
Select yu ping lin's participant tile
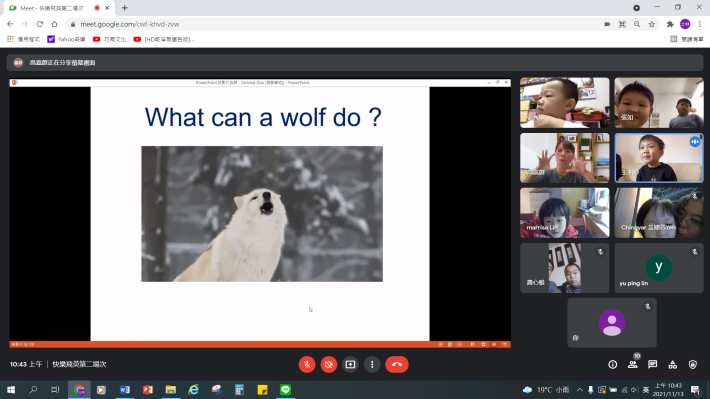tap(659, 268)
